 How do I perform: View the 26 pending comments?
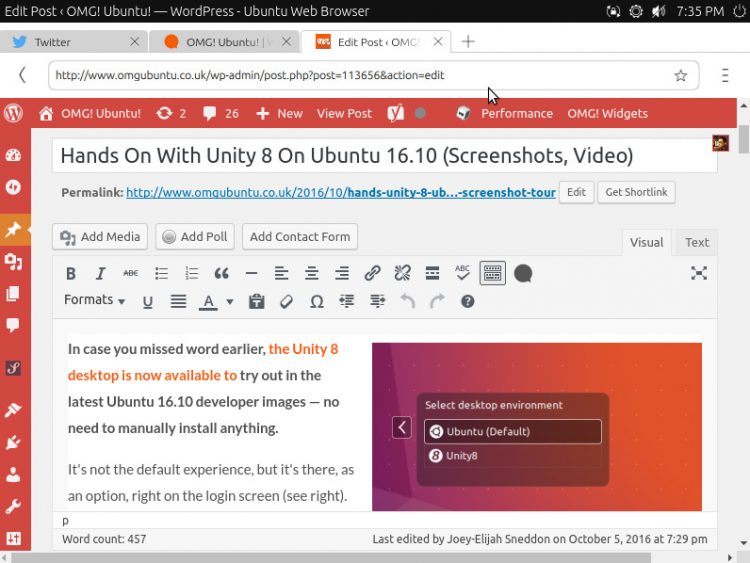(221, 113)
